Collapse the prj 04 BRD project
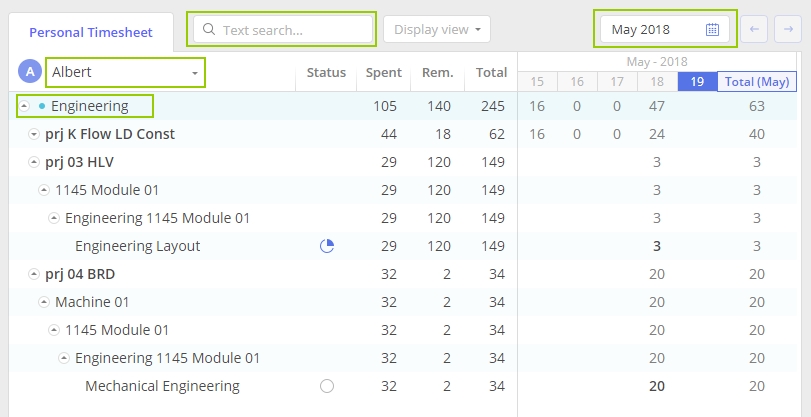 [34, 274]
